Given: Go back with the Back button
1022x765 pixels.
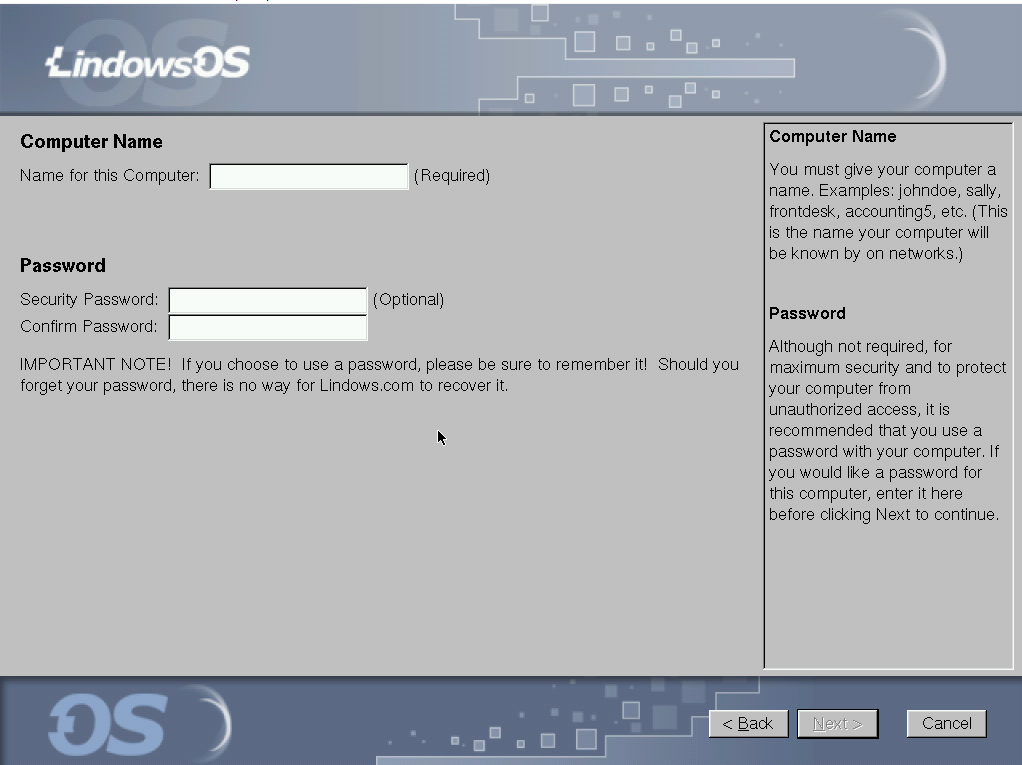Looking at the screenshot, I should [x=748, y=724].
